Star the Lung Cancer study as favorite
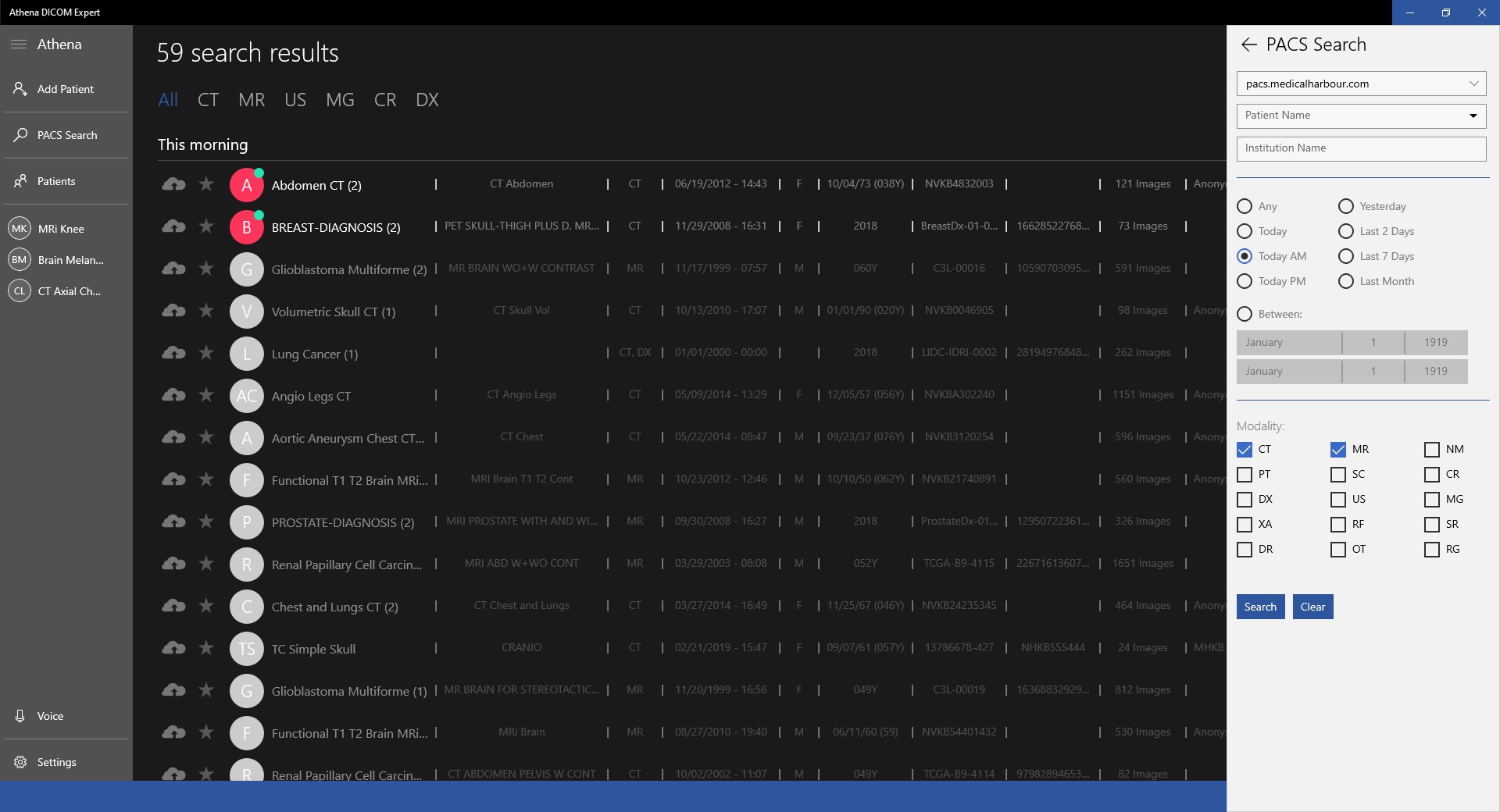Viewport: 1500px width, 812px height. 205,353
